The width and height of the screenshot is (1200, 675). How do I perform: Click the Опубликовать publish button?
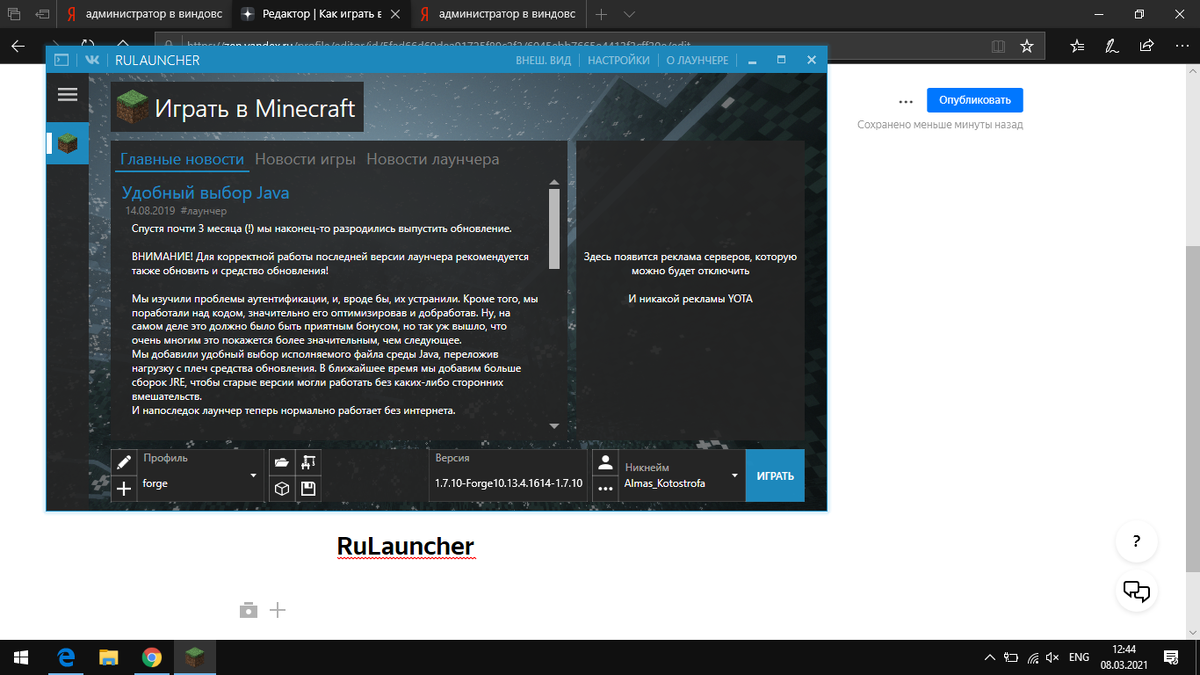tap(975, 100)
